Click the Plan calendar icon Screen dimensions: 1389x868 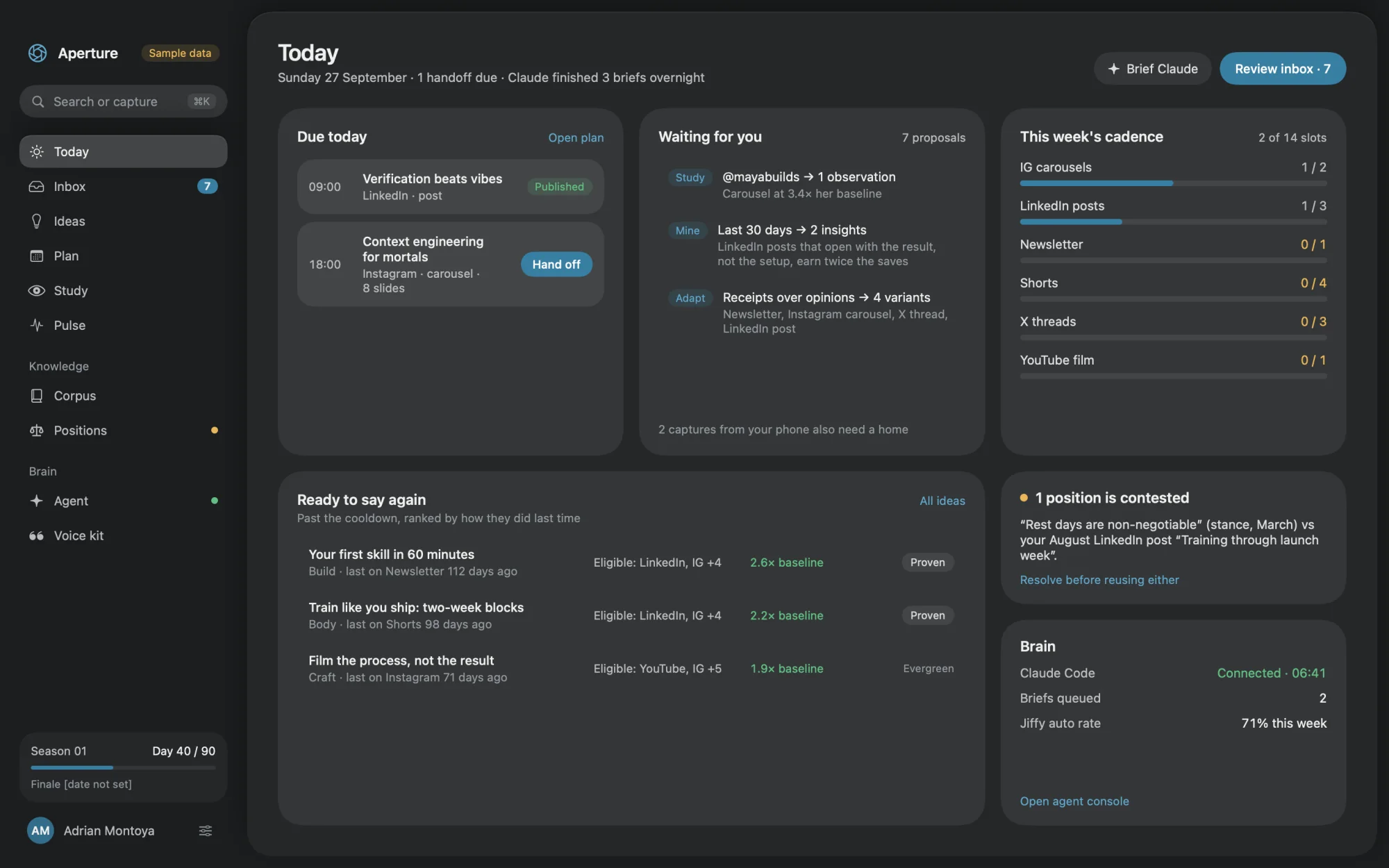click(x=37, y=256)
